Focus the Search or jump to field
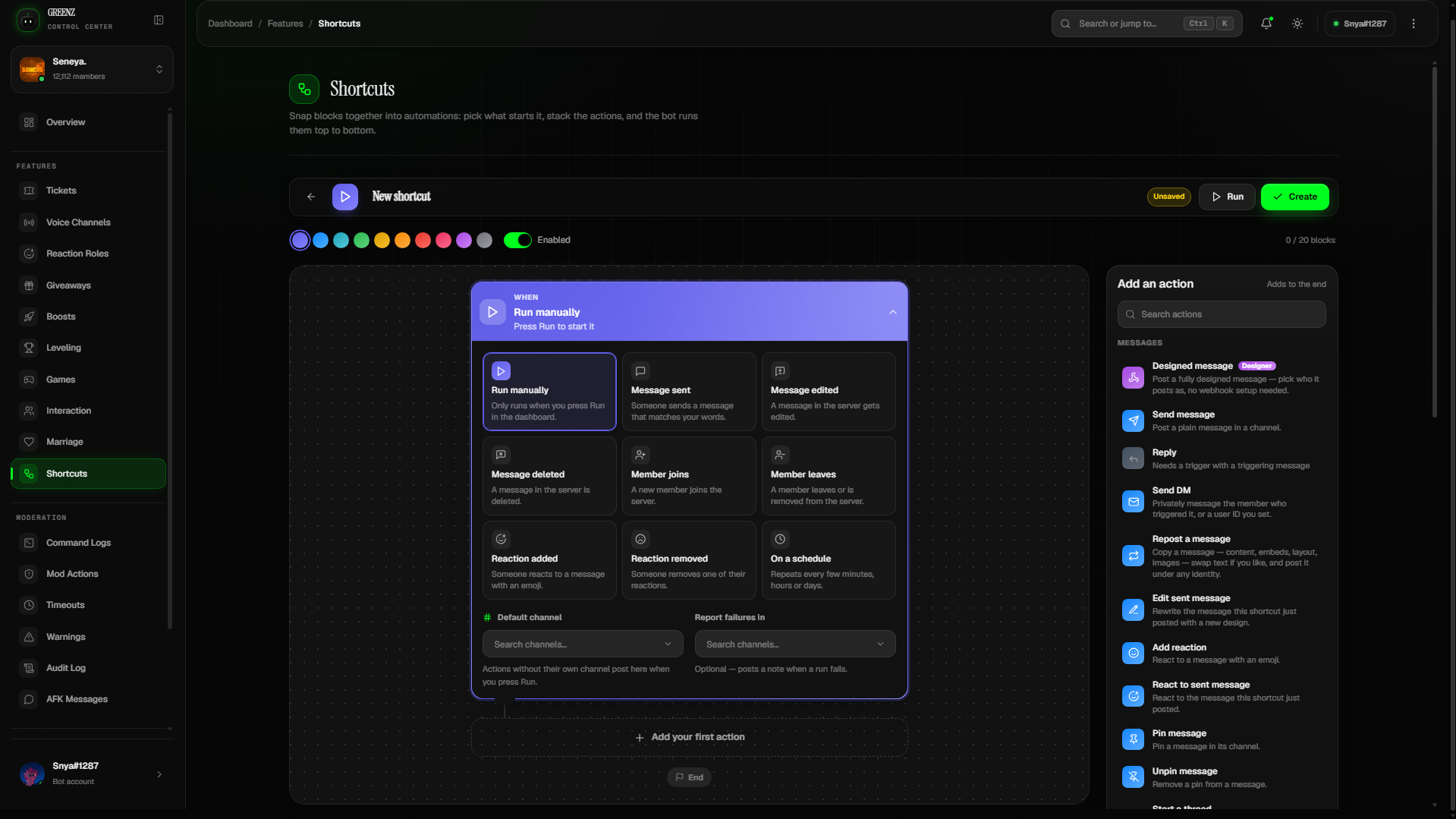Image resolution: width=1456 pixels, height=819 pixels. click(x=1146, y=24)
